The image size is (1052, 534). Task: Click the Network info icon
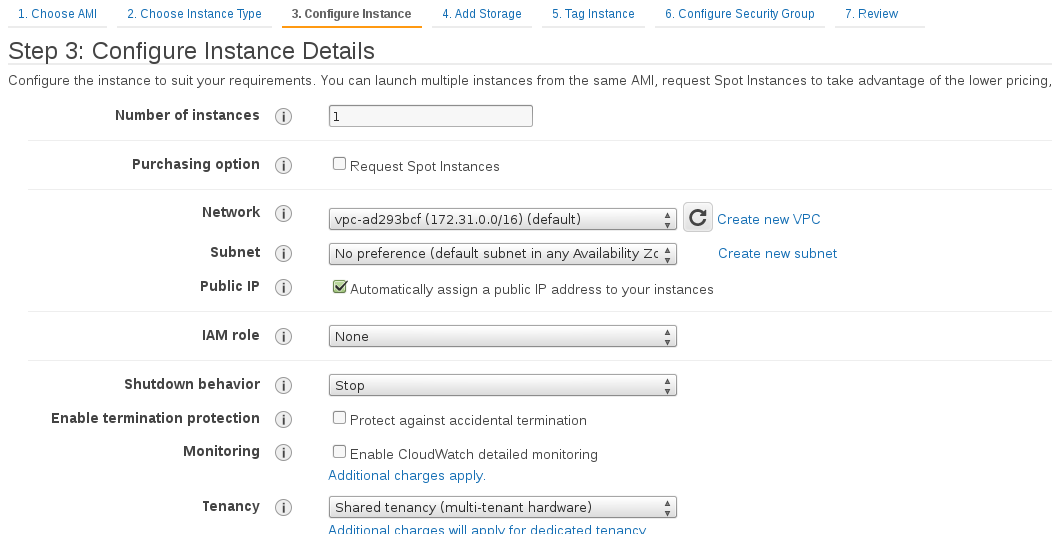(x=283, y=214)
